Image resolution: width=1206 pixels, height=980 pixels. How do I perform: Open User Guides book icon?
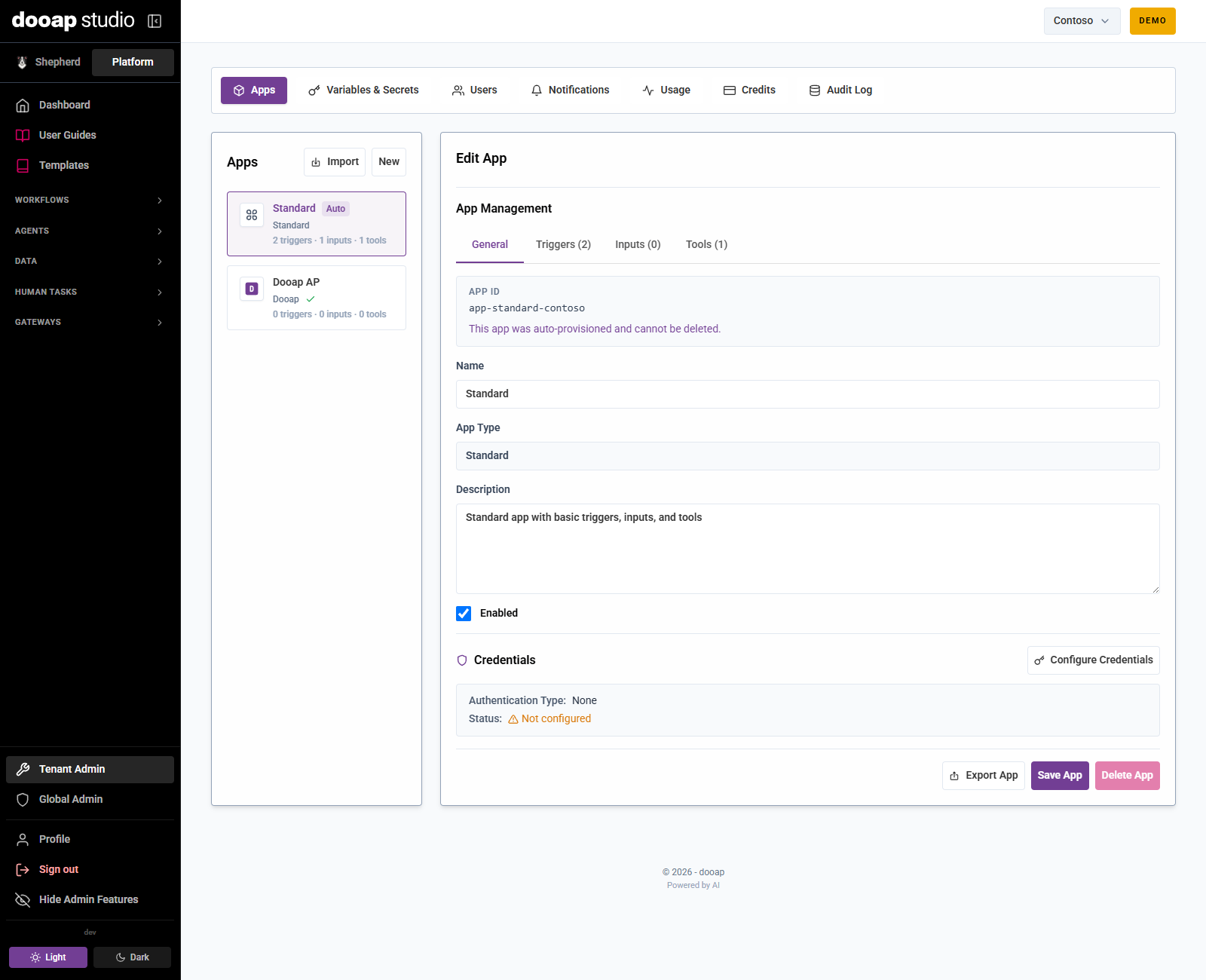(x=23, y=136)
